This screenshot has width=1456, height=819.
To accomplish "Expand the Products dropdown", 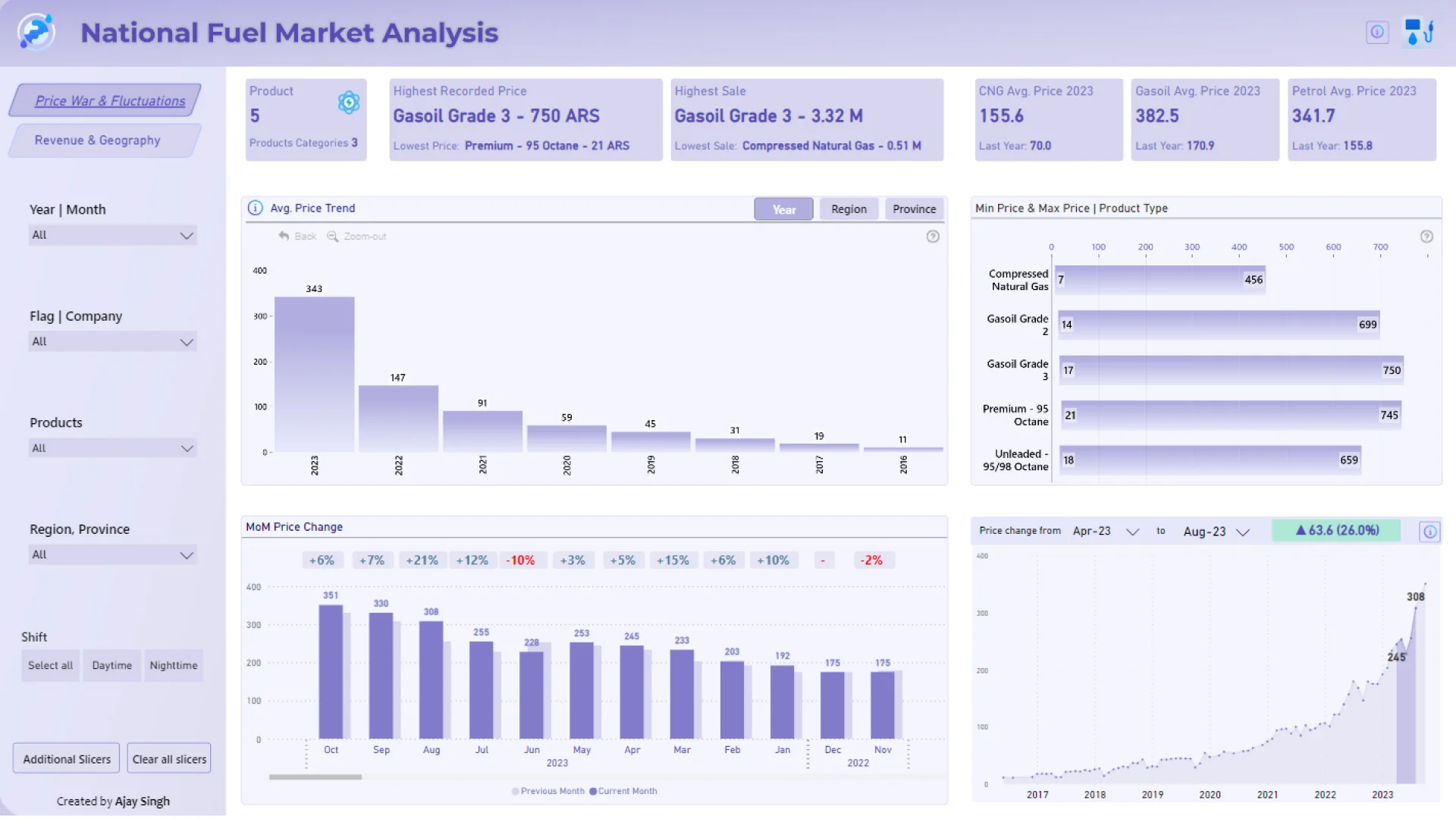I will 113,448.
